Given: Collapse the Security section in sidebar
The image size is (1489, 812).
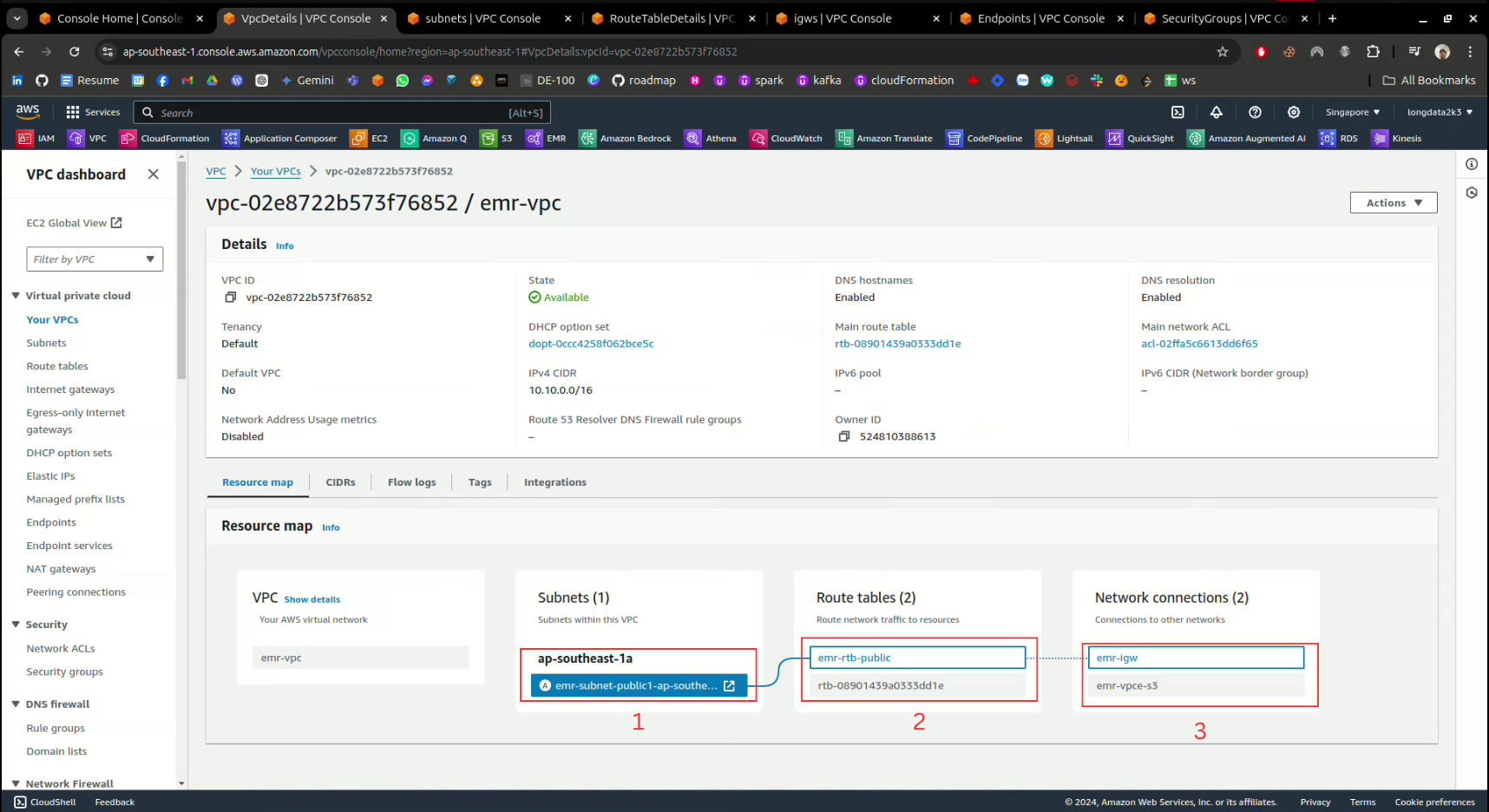Looking at the screenshot, I should tap(16, 625).
